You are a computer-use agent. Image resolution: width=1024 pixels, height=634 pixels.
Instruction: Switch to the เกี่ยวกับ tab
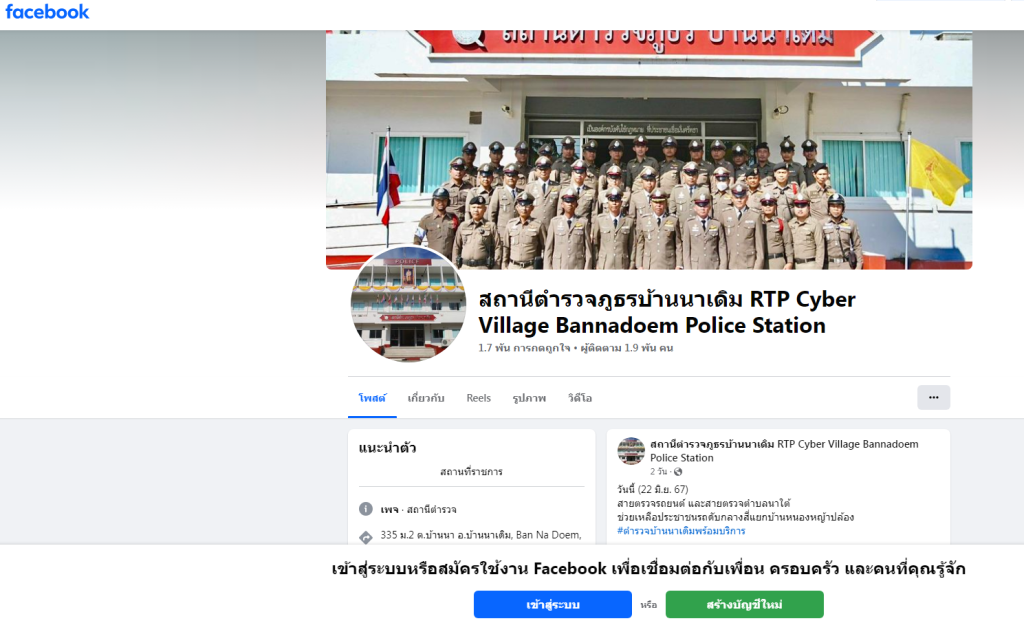[x=426, y=398]
